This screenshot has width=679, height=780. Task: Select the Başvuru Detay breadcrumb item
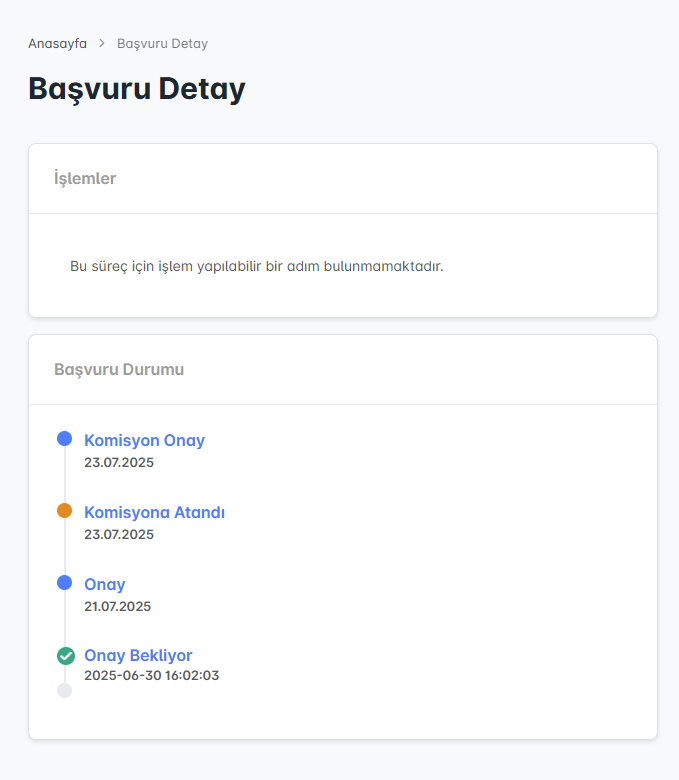162,44
